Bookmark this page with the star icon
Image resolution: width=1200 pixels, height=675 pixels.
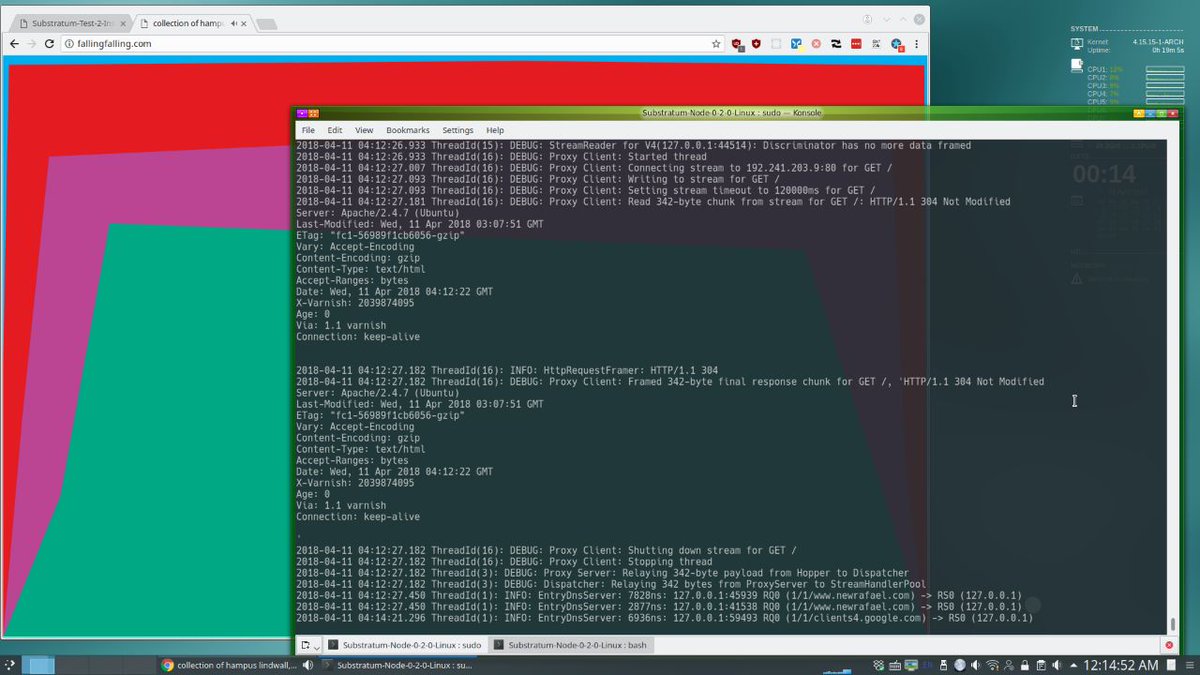pyautogui.click(x=716, y=44)
